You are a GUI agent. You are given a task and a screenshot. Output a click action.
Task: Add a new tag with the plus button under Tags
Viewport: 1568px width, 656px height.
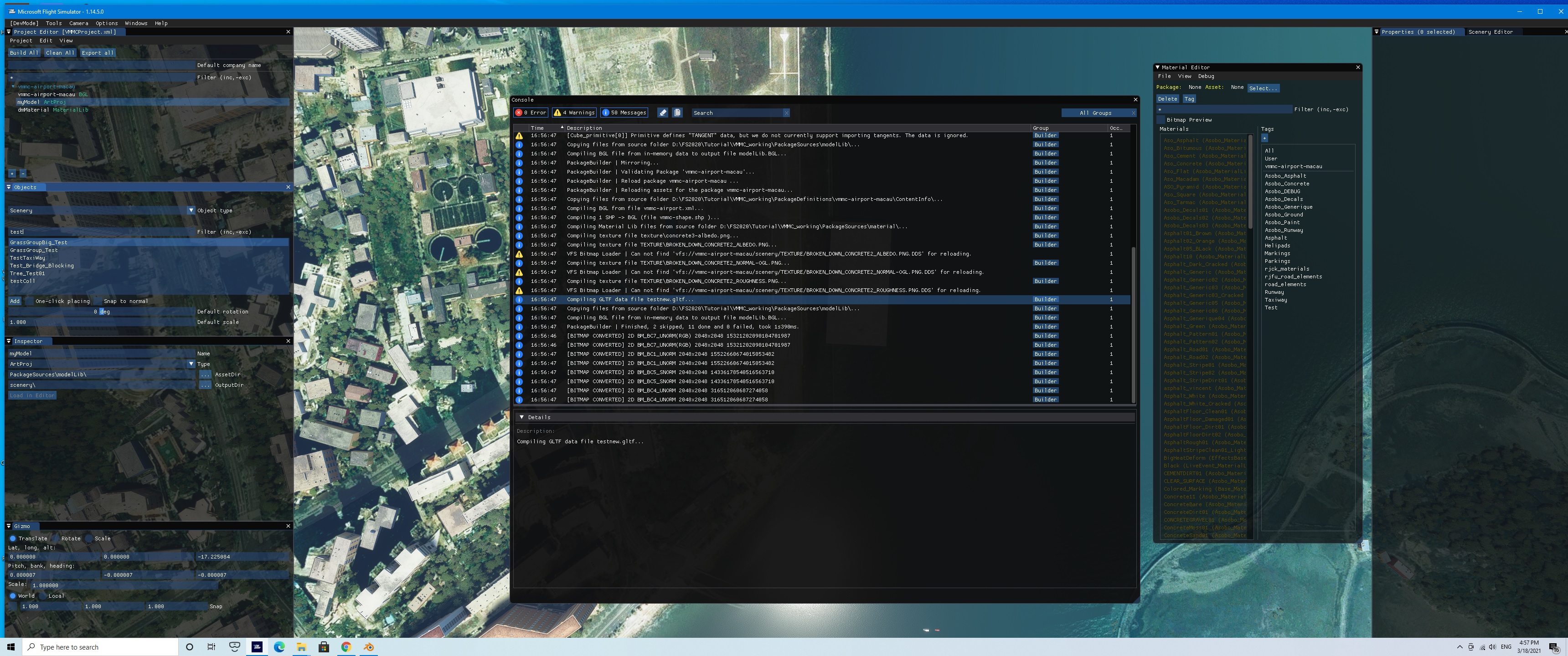click(1264, 138)
